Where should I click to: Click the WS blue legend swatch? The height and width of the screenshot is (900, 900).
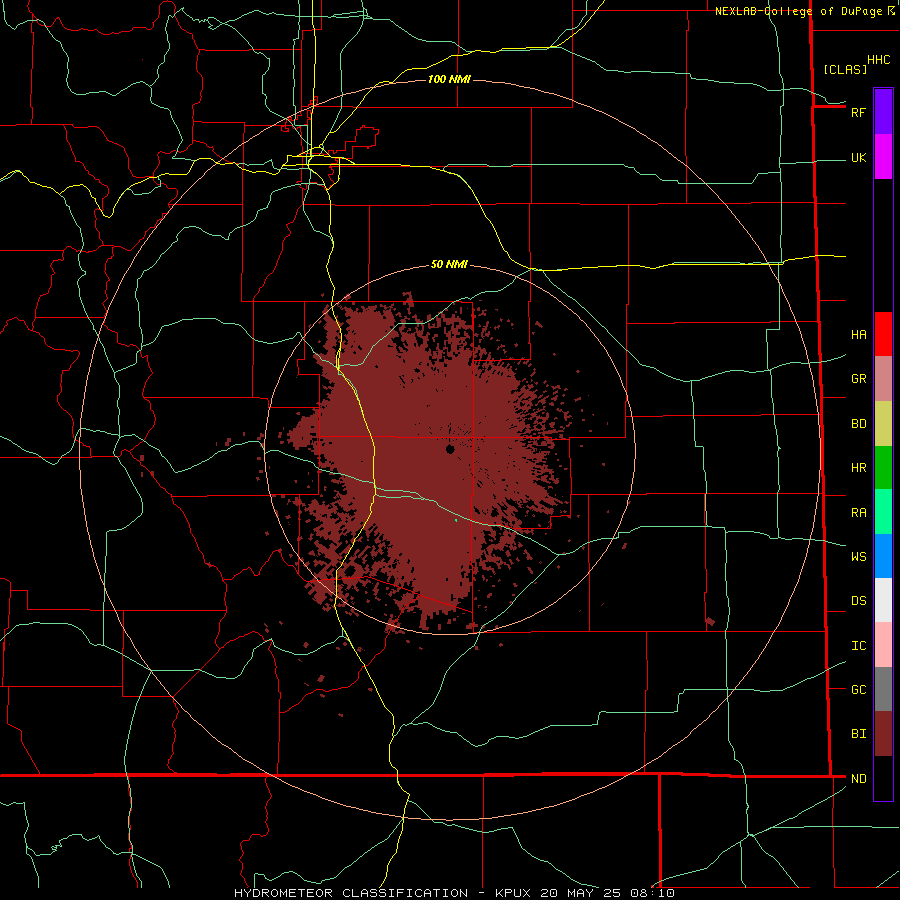click(x=883, y=556)
